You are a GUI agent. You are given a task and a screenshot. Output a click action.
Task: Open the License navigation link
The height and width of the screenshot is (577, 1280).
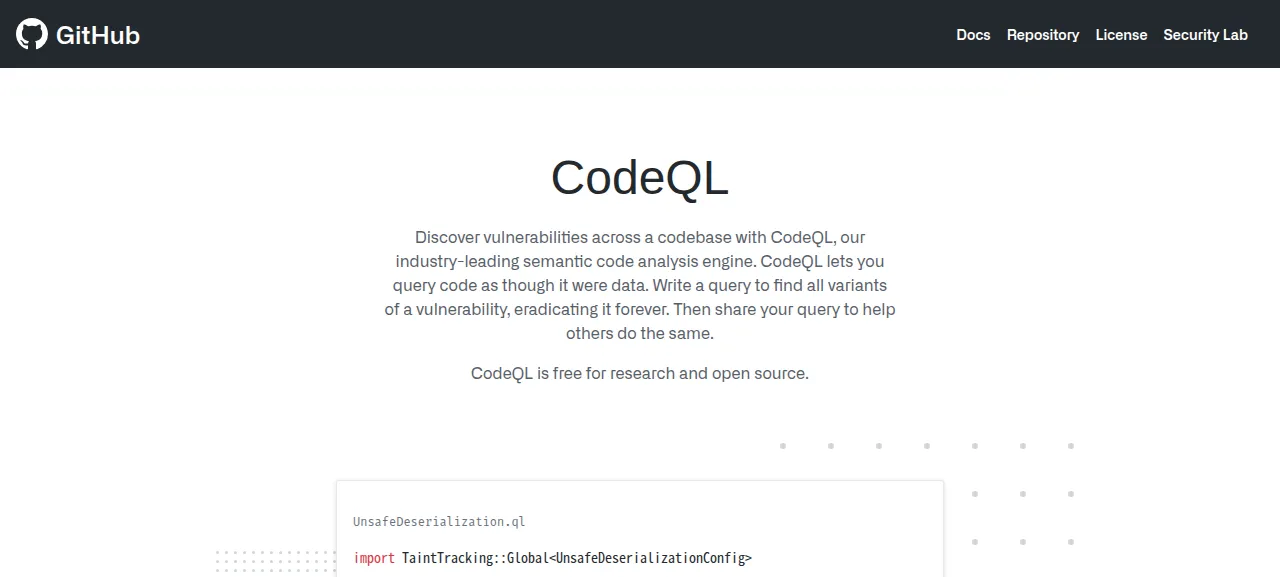(1121, 34)
